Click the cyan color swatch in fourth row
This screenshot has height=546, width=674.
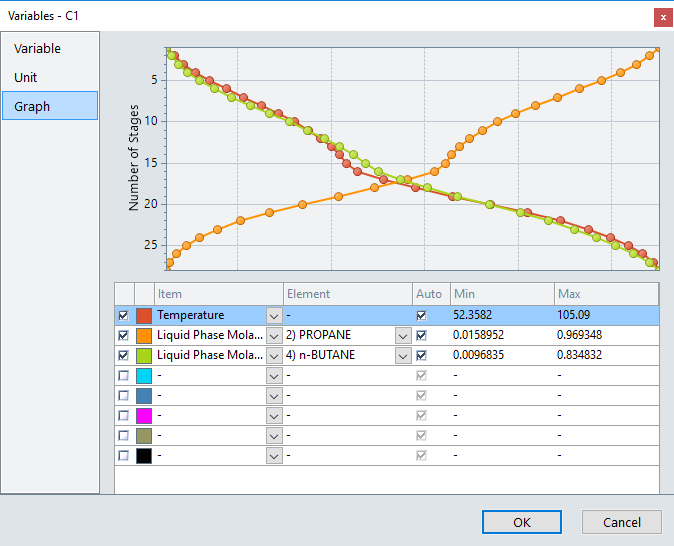tap(144, 375)
